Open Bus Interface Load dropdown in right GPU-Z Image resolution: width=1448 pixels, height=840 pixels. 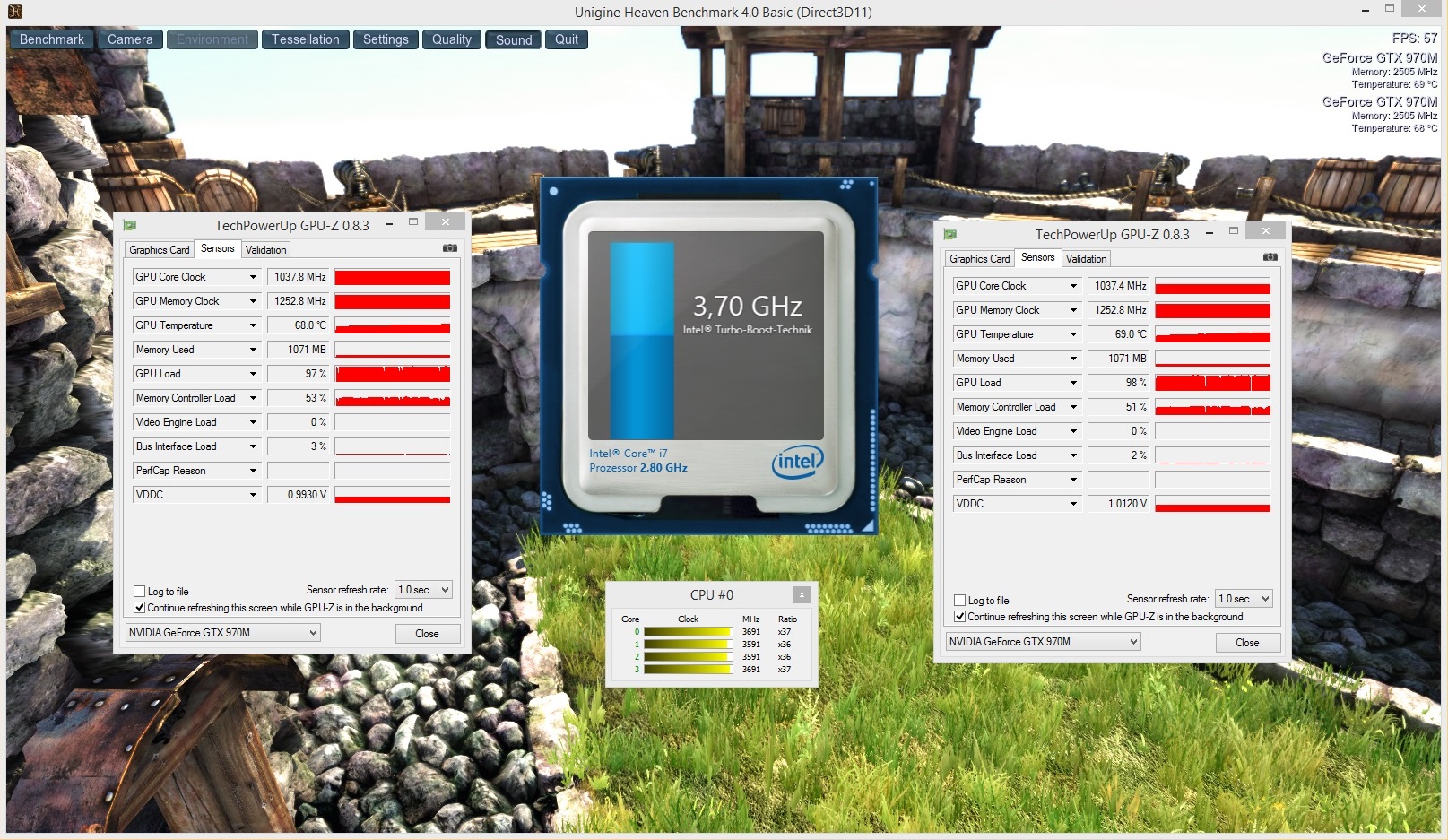[1073, 455]
